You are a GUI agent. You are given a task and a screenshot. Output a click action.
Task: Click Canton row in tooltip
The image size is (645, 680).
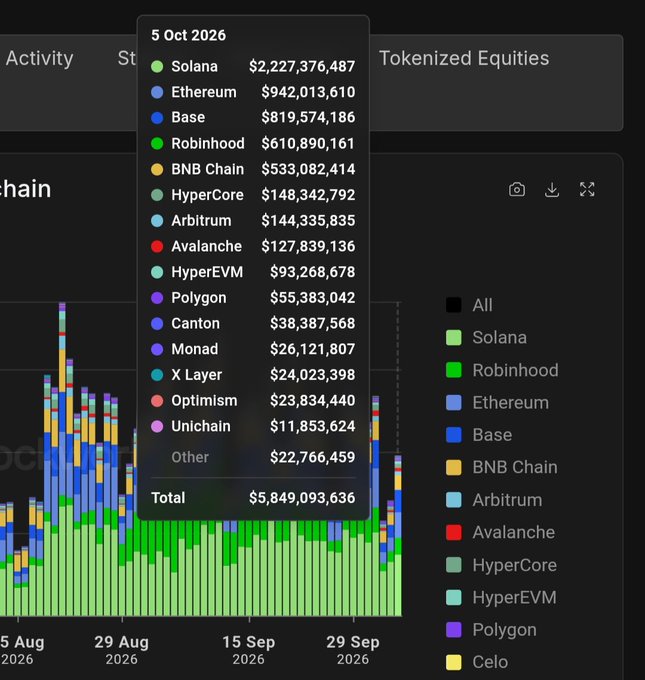(253, 324)
